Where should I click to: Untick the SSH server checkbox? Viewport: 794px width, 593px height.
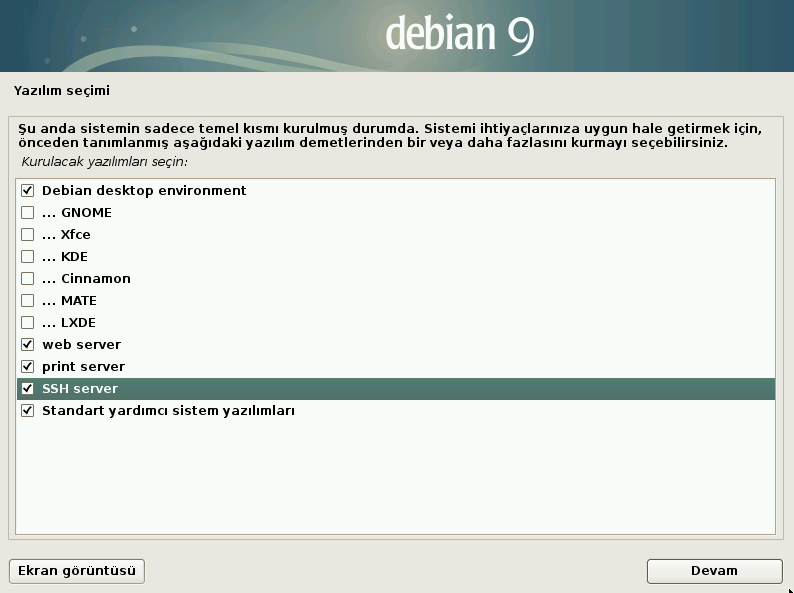tap(27, 388)
